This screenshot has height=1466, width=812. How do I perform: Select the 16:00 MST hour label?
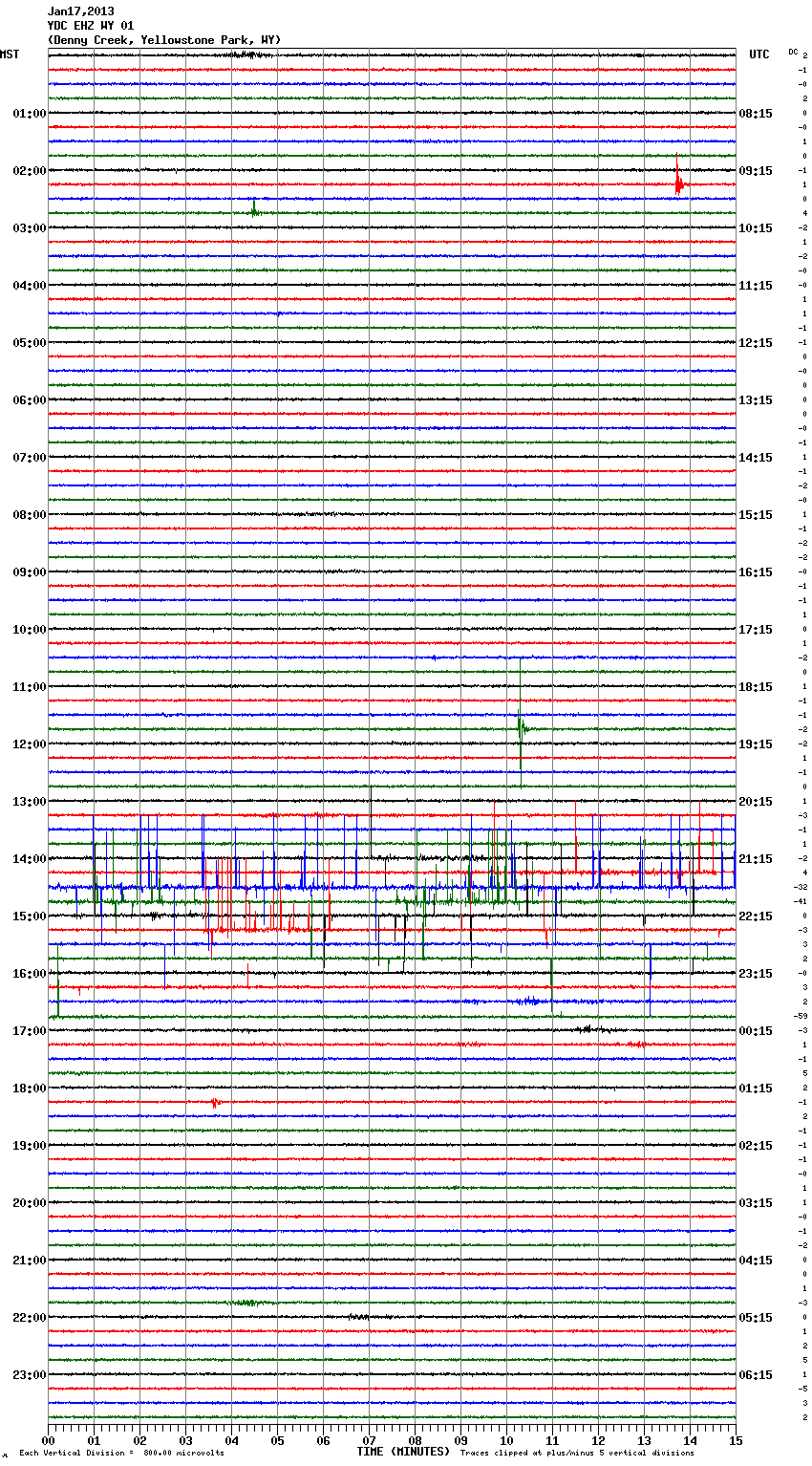pos(29,974)
